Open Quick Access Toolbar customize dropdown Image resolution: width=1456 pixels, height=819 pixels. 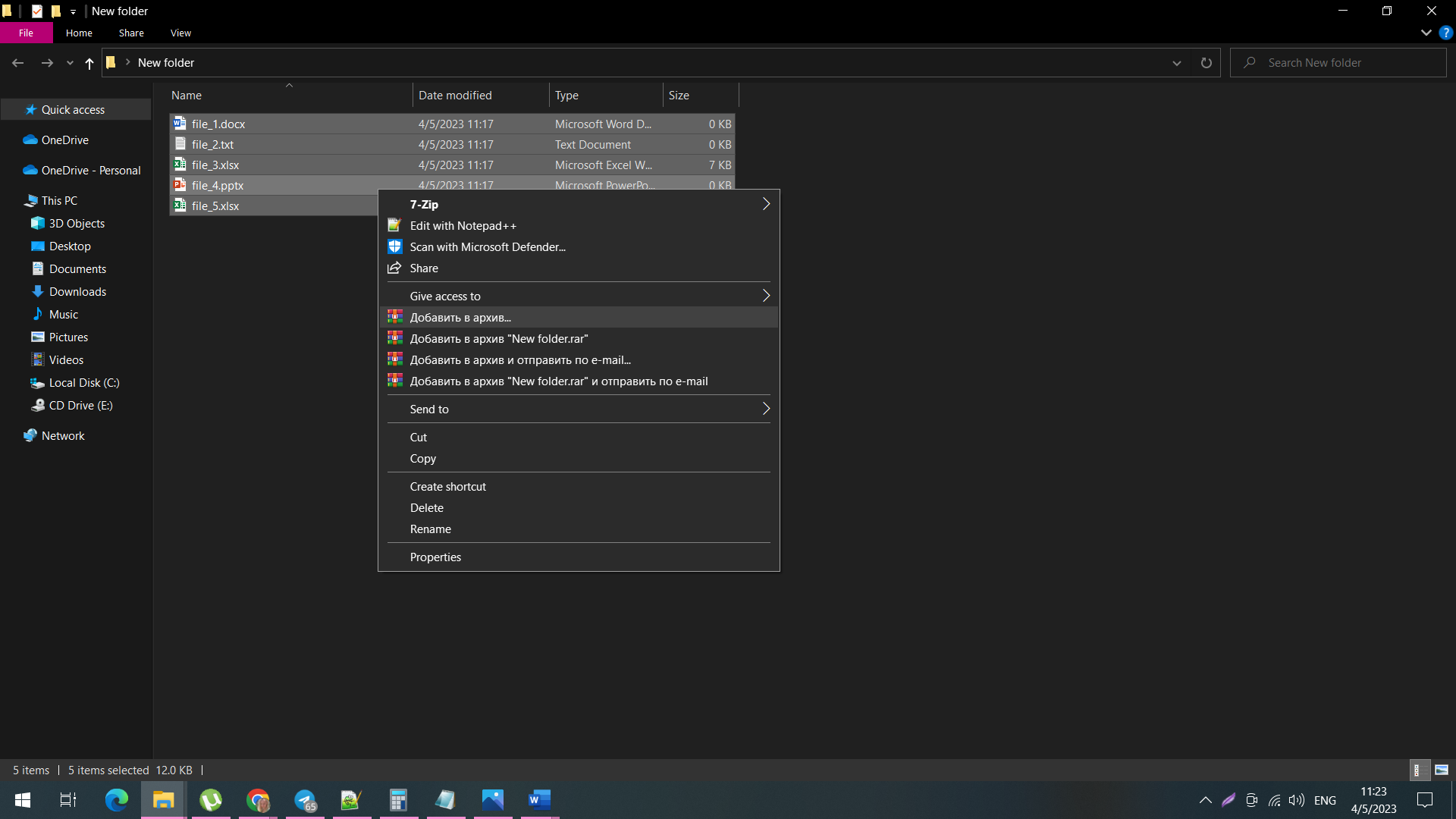click(73, 11)
